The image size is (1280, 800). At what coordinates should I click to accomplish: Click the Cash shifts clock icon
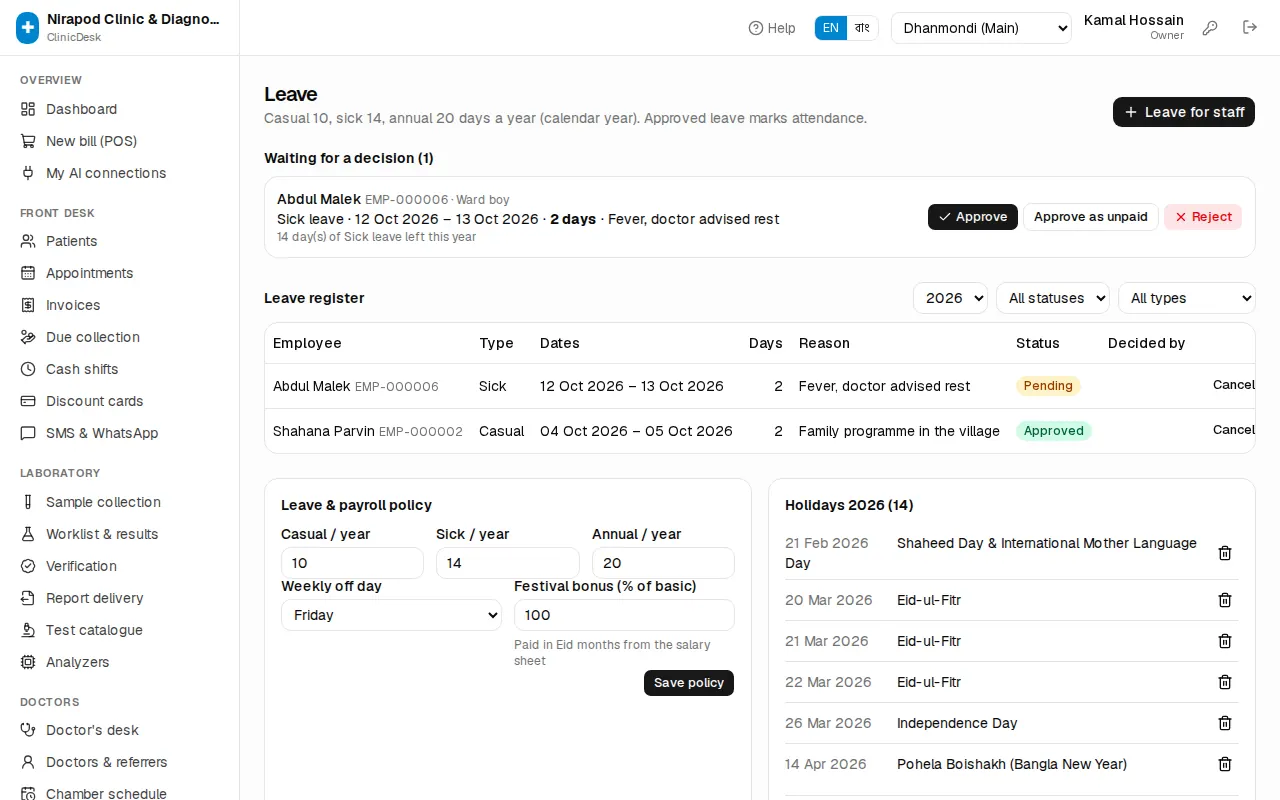(28, 369)
